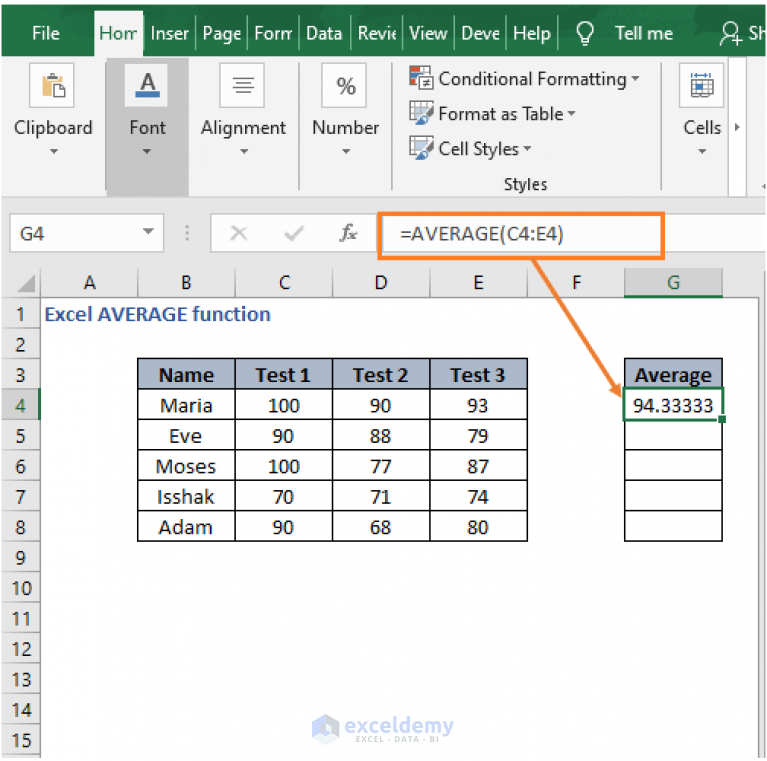Switch to the Developer tab
Screen dimensions: 767x761
pyautogui.click(x=480, y=33)
